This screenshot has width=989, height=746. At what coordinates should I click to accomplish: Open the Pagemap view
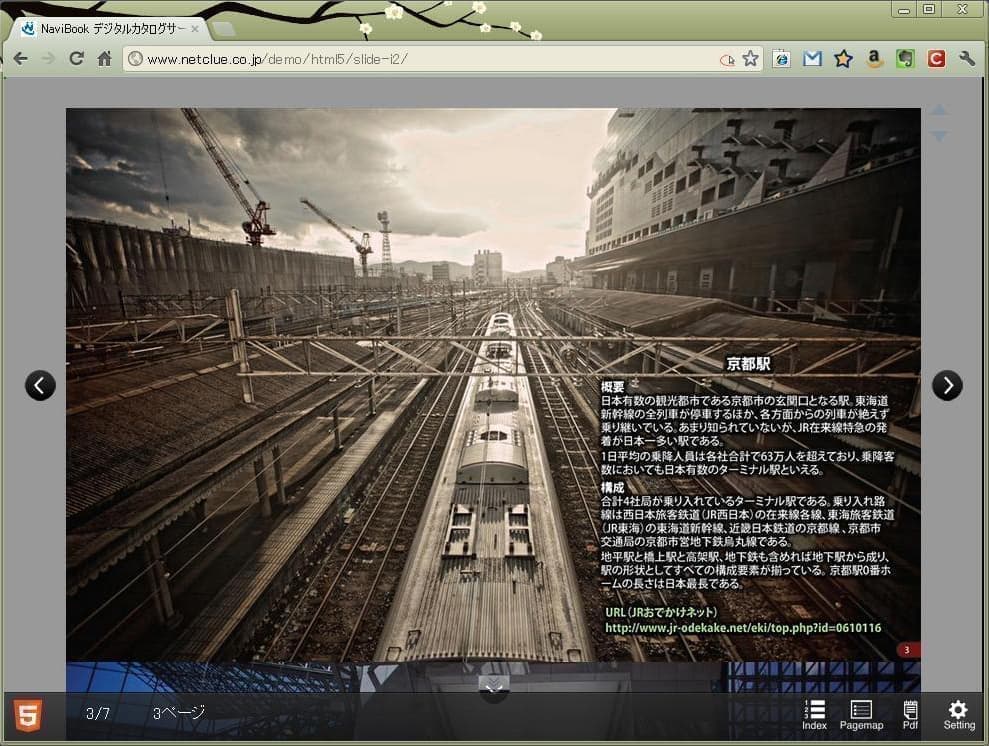click(861, 714)
